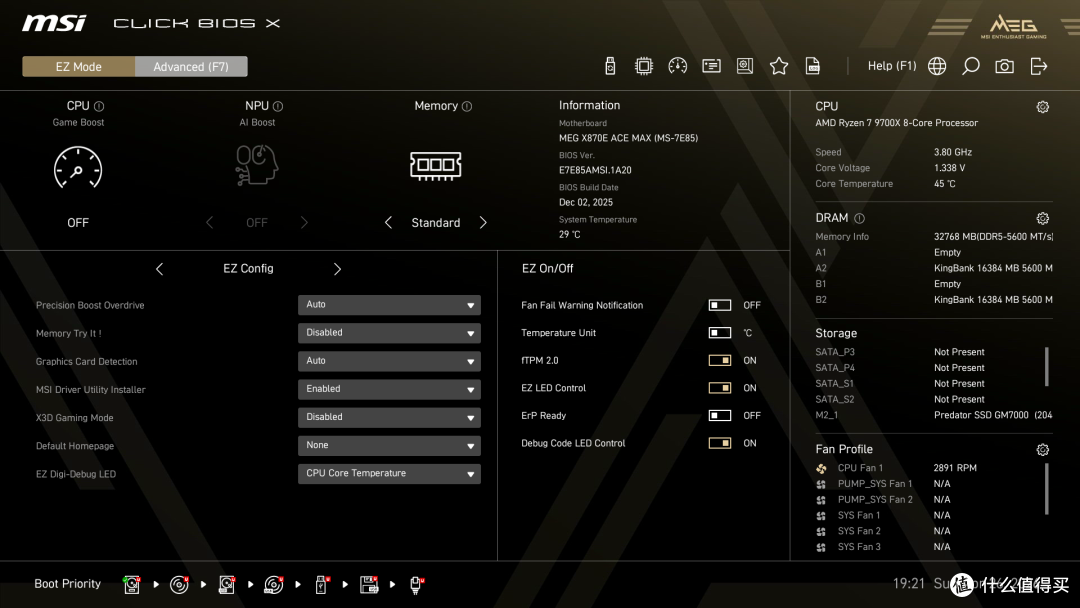This screenshot has width=1080, height=608.
Task: Select first hard disk boot device with checkmark
Action: click(132, 585)
